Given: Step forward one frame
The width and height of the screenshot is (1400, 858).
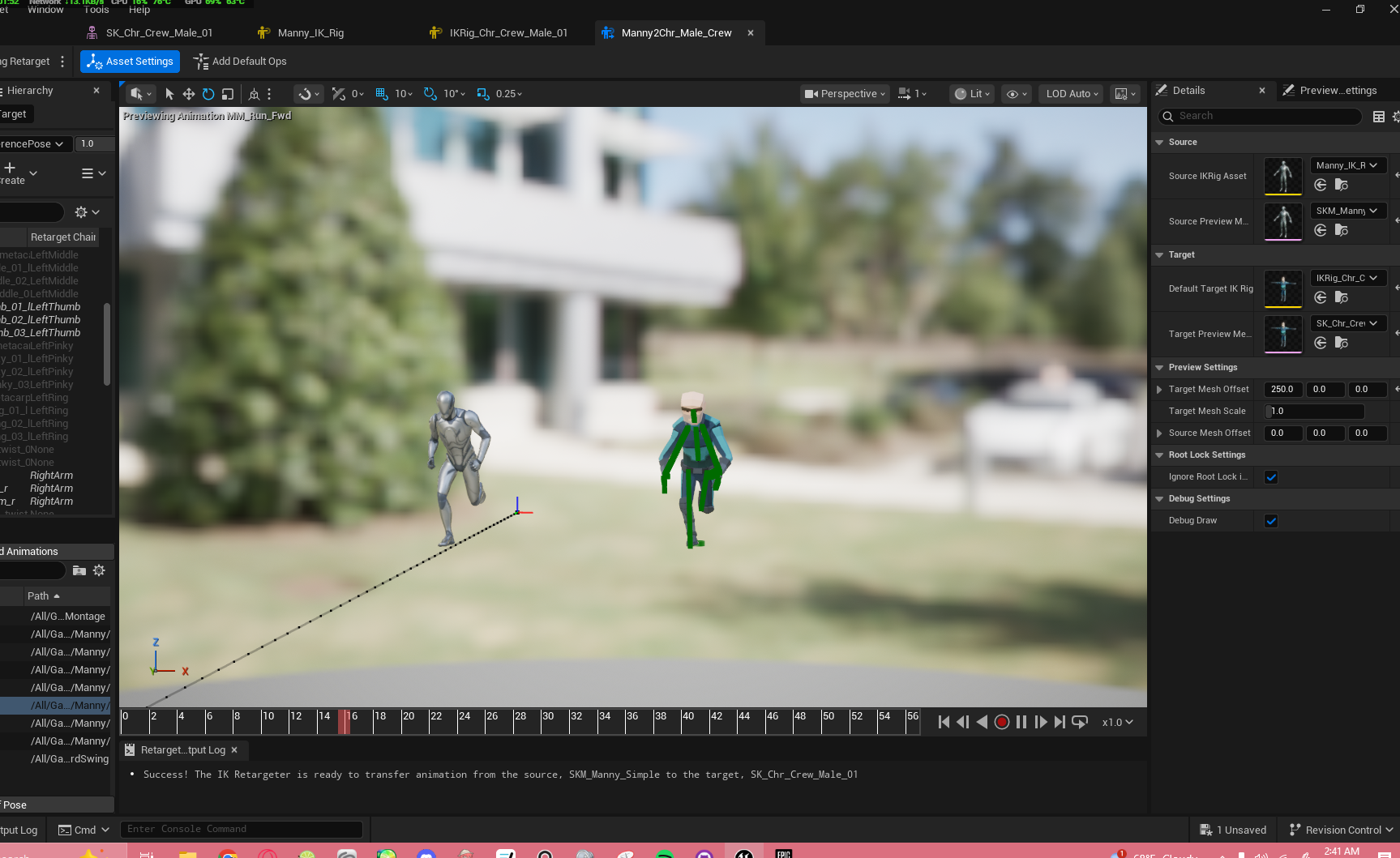Looking at the screenshot, I should [x=1041, y=722].
